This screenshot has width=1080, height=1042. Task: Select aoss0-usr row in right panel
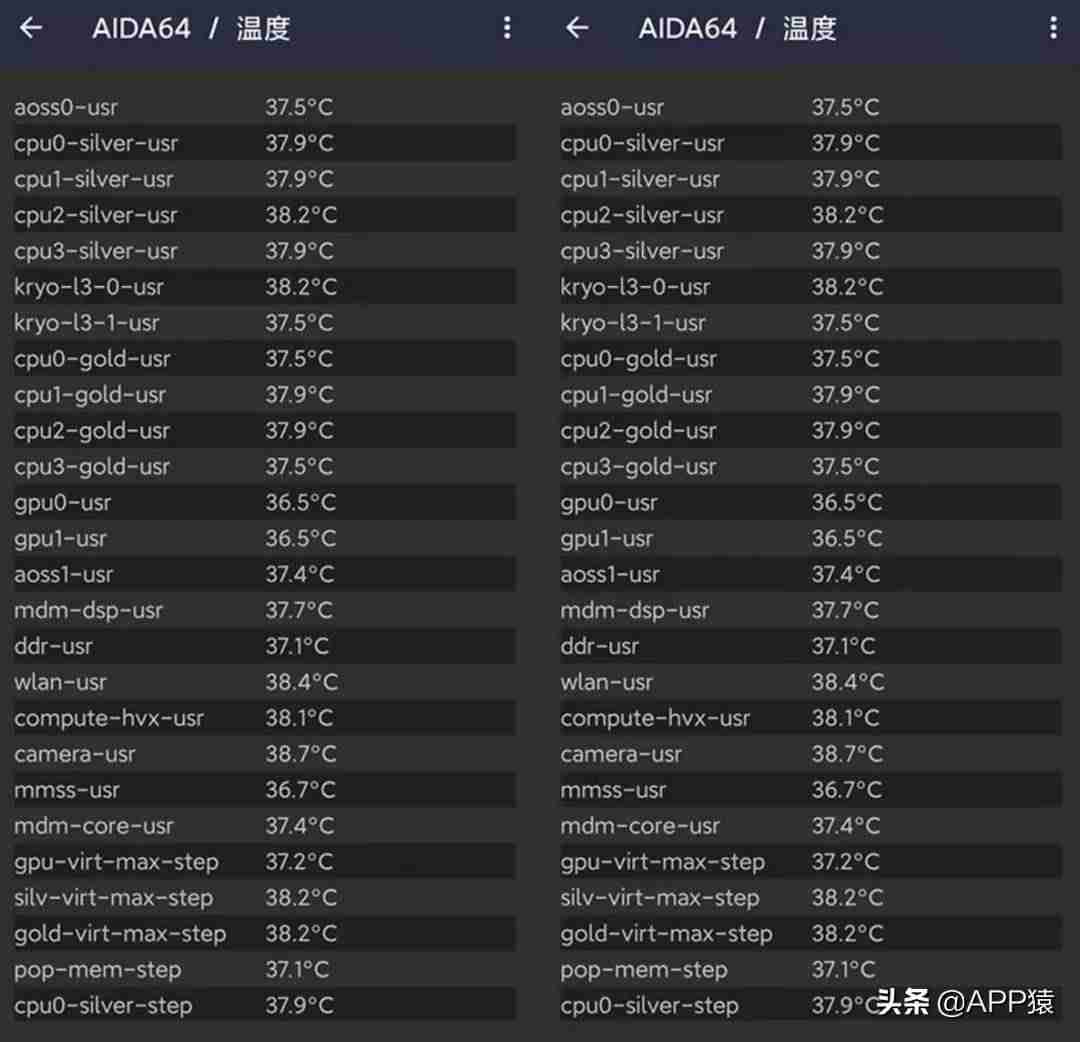(x=810, y=107)
